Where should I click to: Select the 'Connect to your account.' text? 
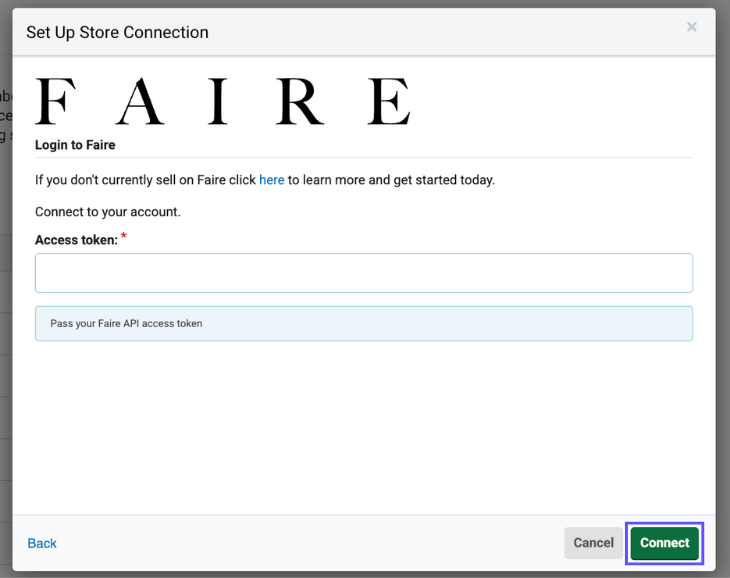108,212
